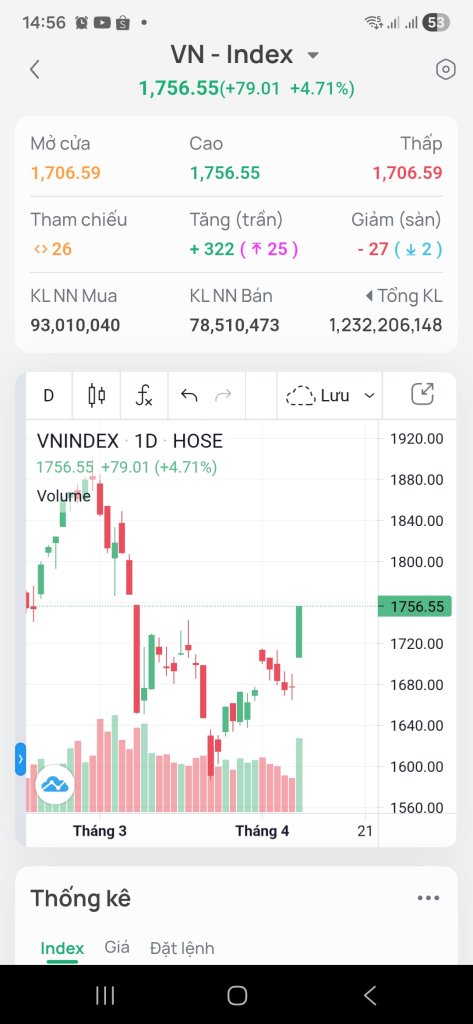
Task: Open the candlestick chart type selector
Action: click(x=97, y=395)
